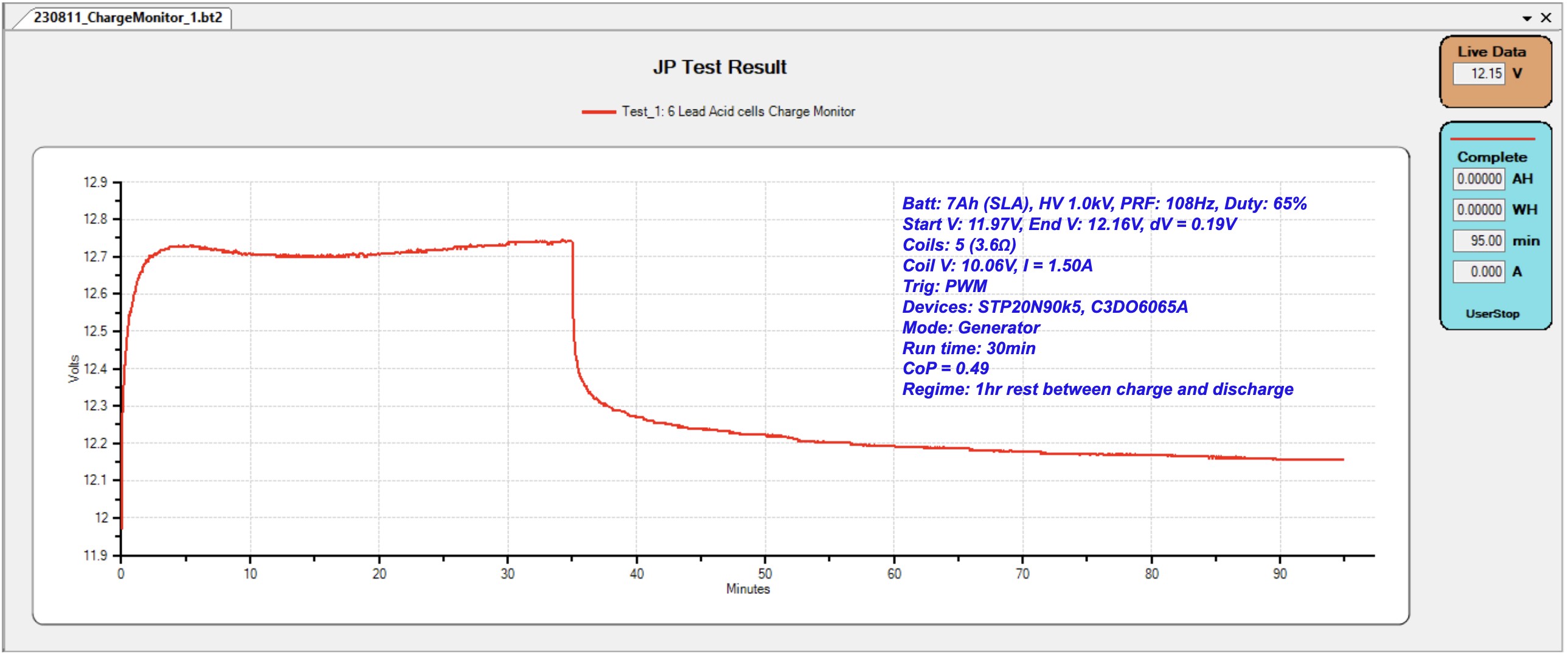The image size is (1568, 656).
Task: Click the red legend line swatch
Action: pyautogui.click(x=598, y=111)
